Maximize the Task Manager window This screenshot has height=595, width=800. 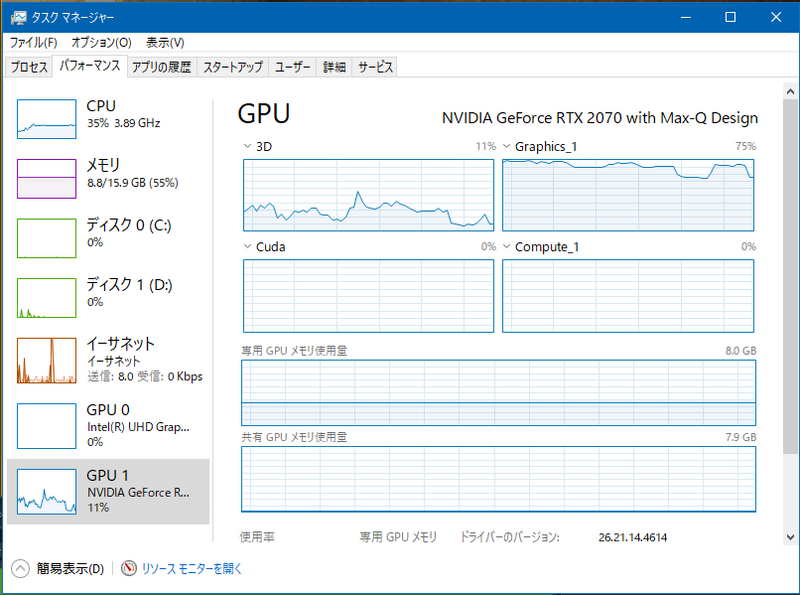pos(731,17)
